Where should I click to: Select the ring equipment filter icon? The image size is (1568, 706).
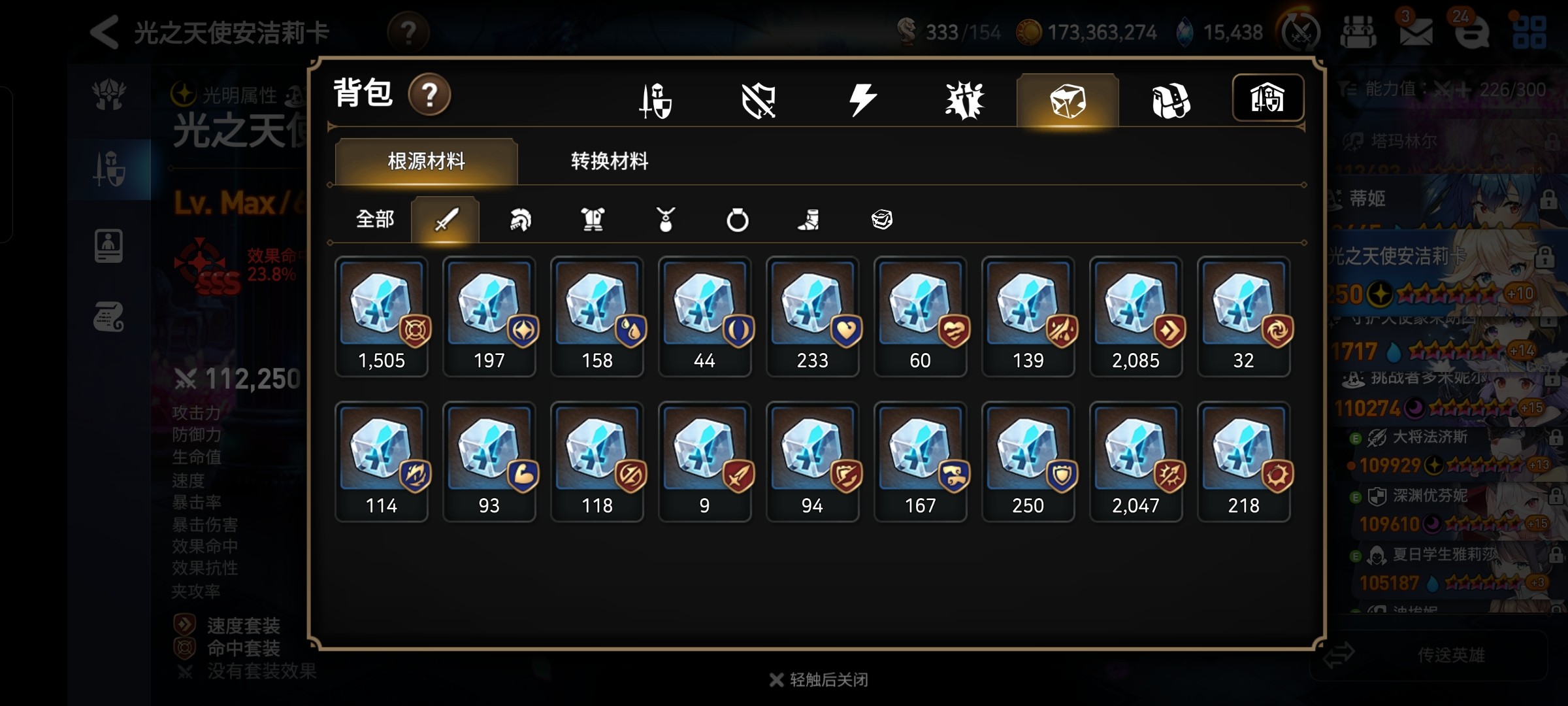(x=738, y=220)
